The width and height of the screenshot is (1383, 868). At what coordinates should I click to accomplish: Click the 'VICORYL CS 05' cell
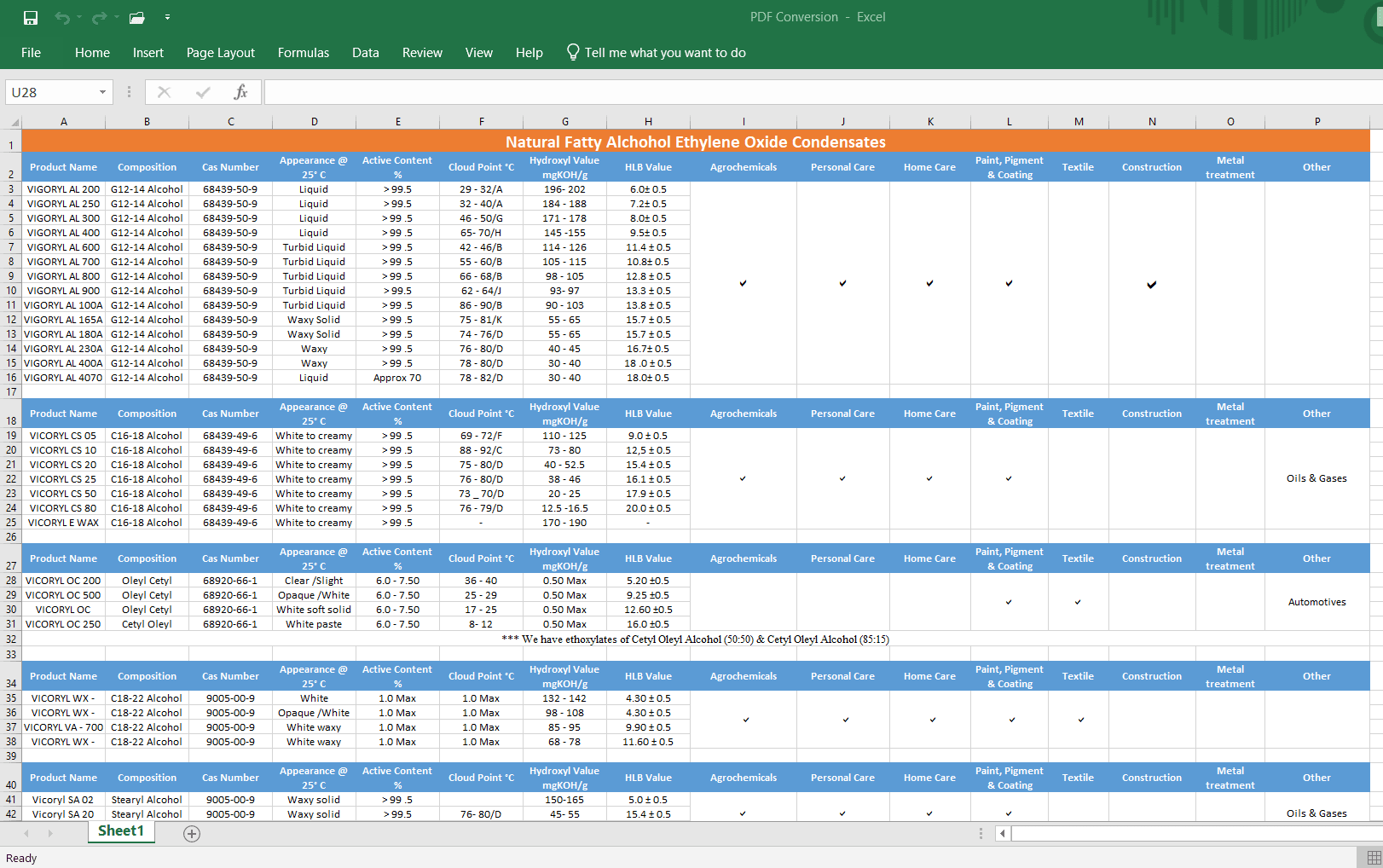point(63,436)
